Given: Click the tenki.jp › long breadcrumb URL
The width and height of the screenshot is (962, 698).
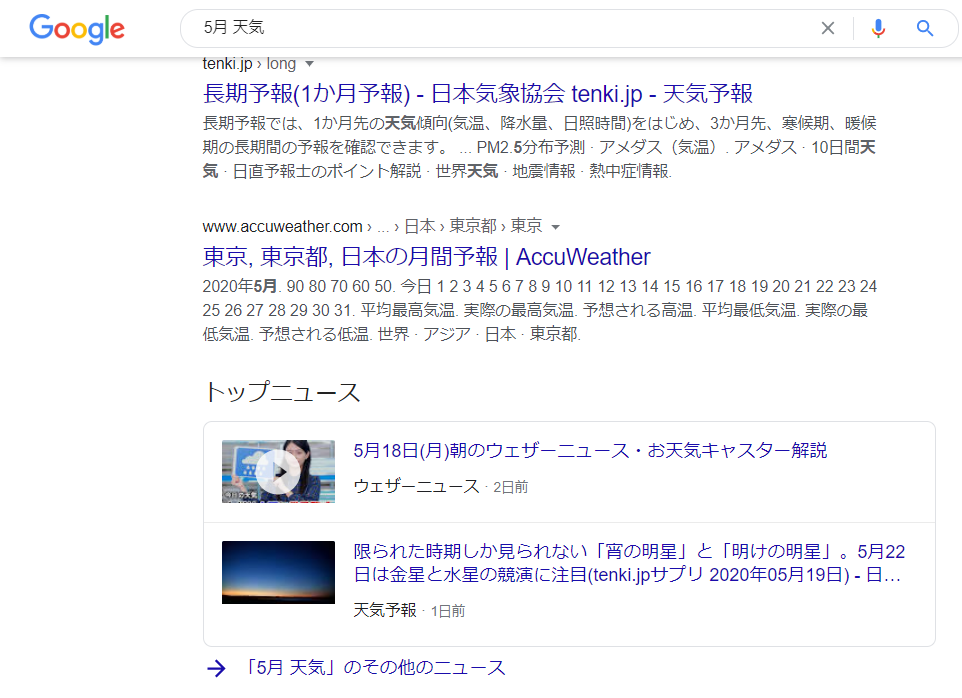Looking at the screenshot, I should (x=249, y=64).
